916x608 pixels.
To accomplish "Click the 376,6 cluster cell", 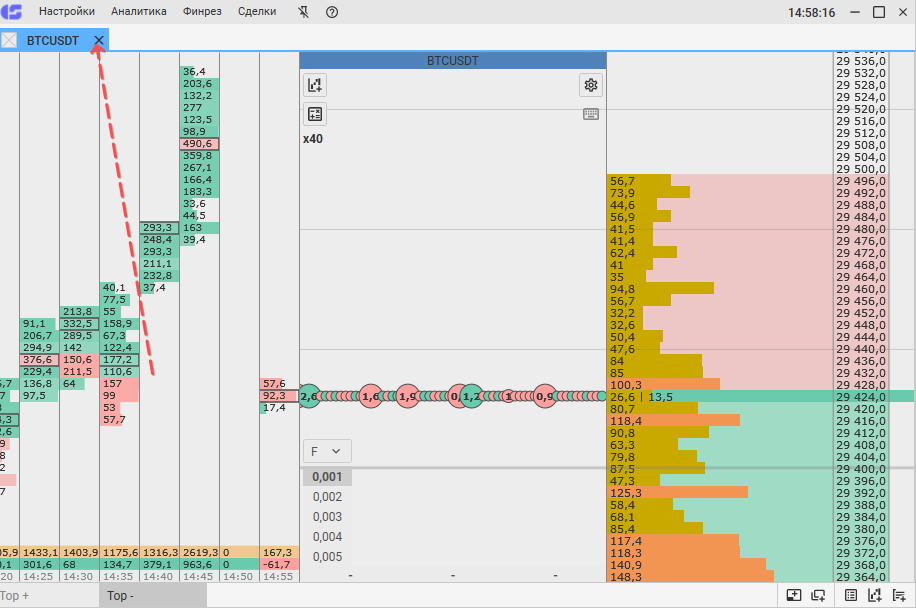I will tap(39, 360).
